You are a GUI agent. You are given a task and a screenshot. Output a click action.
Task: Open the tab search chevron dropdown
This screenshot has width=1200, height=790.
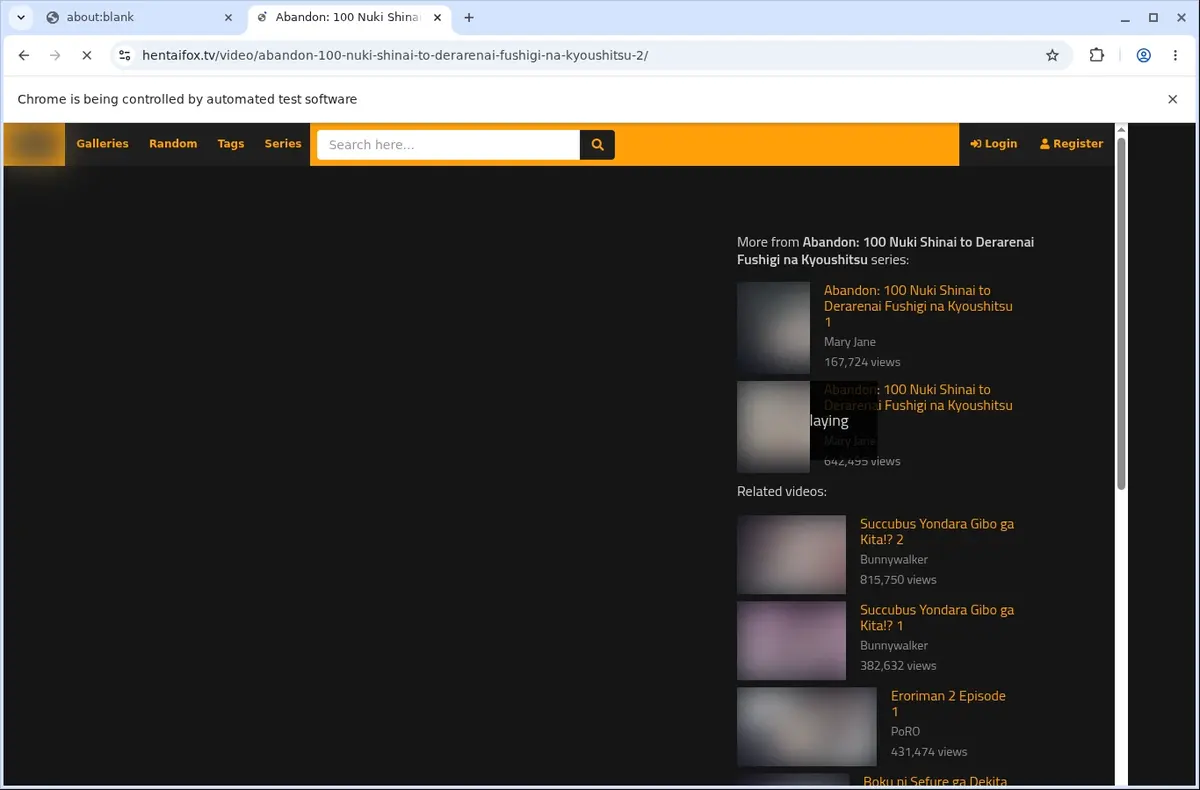point(20,17)
